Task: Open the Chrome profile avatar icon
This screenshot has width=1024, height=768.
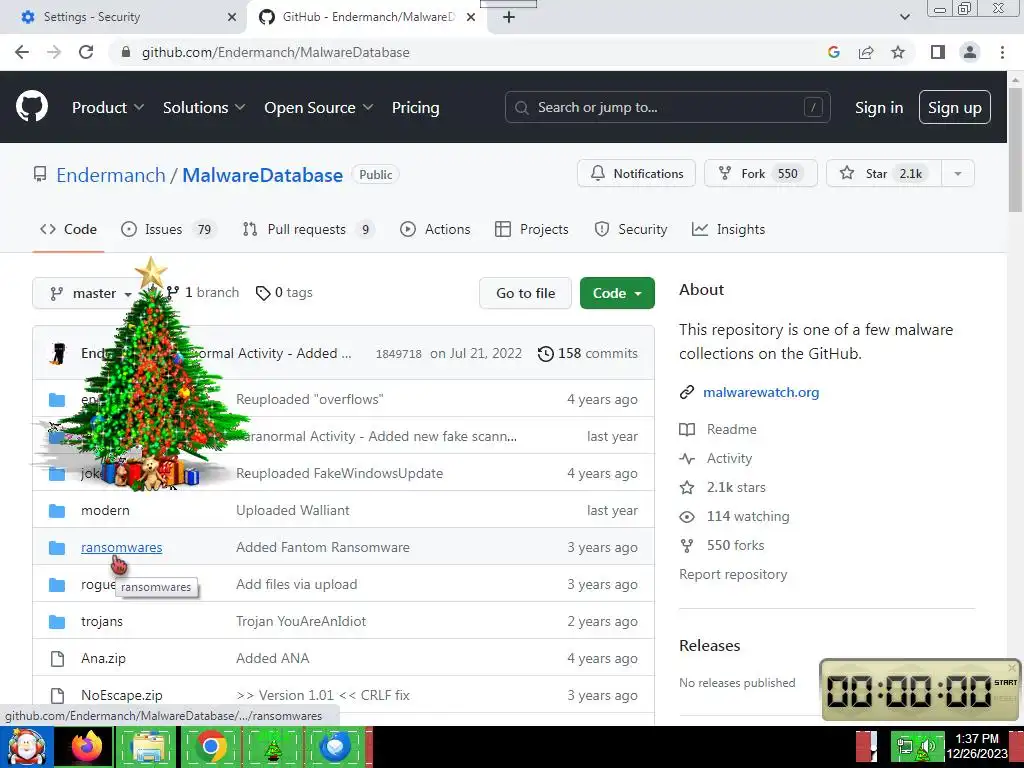Action: [x=970, y=52]
